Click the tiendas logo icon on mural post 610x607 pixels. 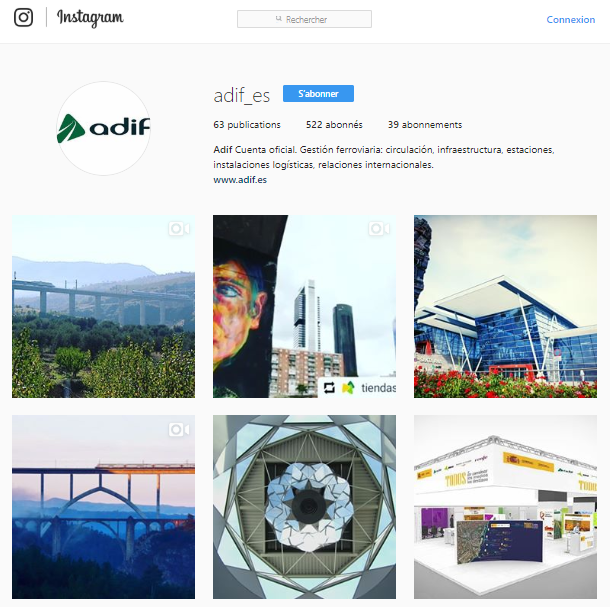click(x=348, y=388)
